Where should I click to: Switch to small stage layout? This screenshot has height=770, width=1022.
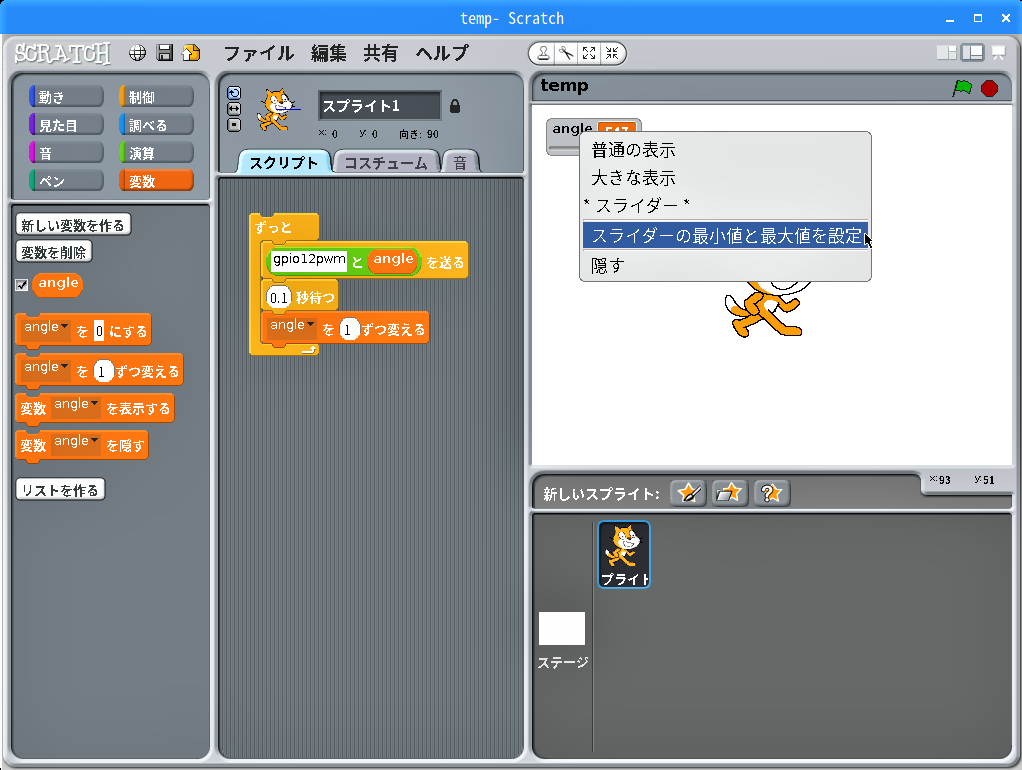point(946,53)
